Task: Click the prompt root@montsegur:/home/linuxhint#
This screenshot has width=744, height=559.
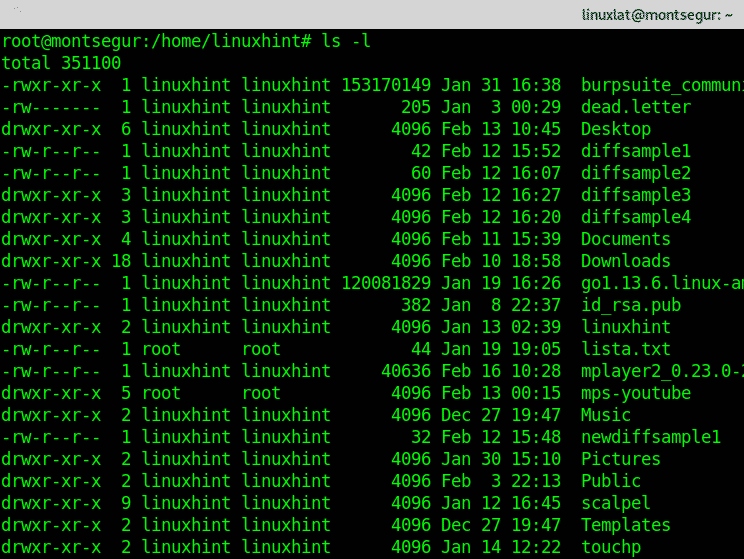Action: pyautogui.click(x=157, y=41)
